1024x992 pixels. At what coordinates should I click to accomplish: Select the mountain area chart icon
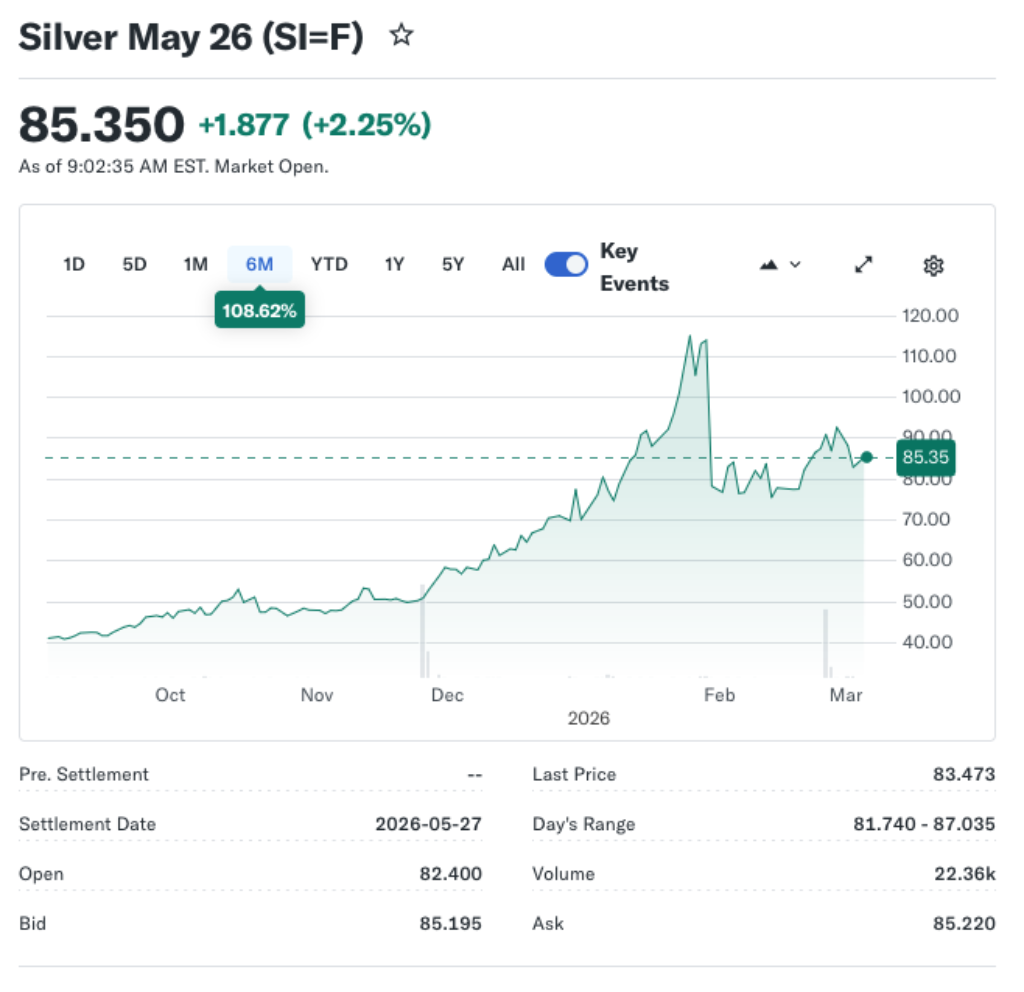click(x=768, y=265)
